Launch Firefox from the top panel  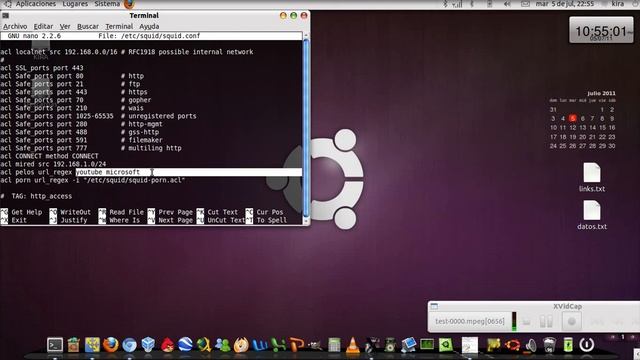(129, 4)
